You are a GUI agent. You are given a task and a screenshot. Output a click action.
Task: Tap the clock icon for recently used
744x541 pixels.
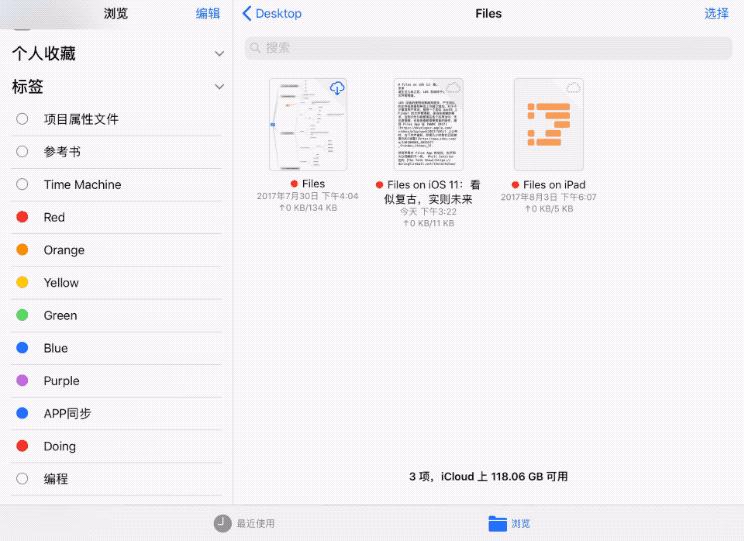point(223,523)
